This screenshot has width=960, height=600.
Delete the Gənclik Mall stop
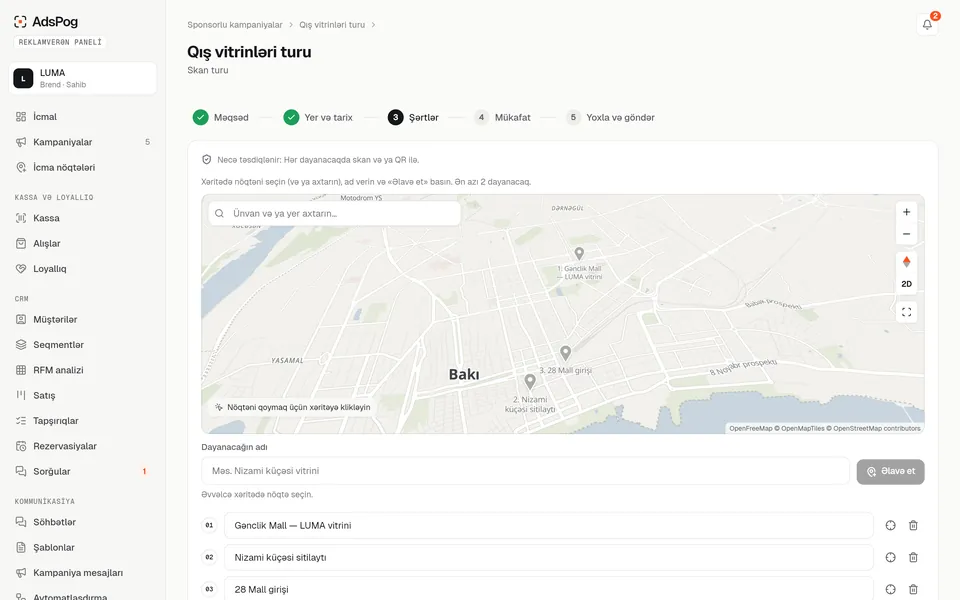point(913,525)
